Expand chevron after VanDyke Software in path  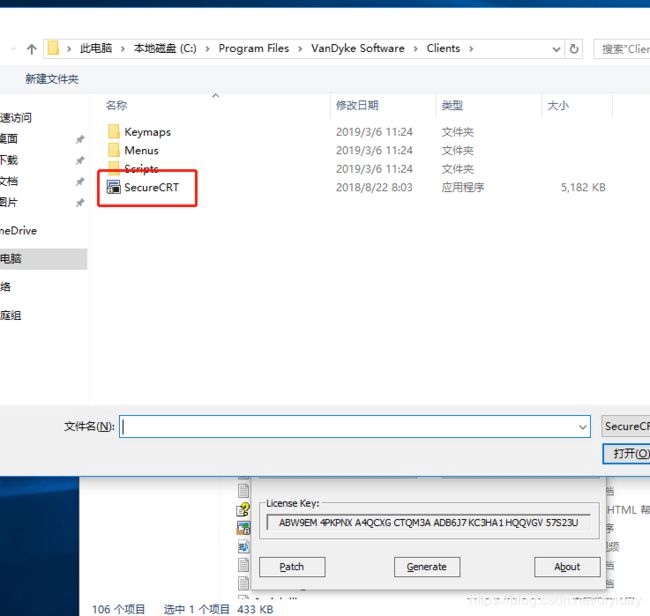[x=415, y=49]
